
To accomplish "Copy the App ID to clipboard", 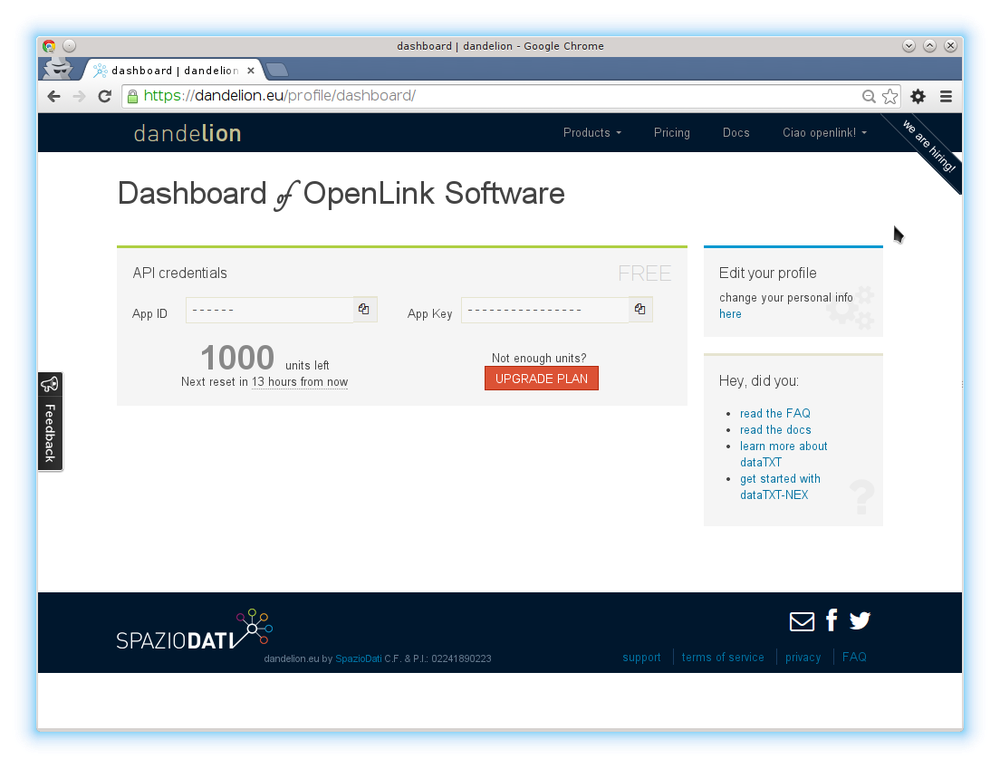I will 364,309.
